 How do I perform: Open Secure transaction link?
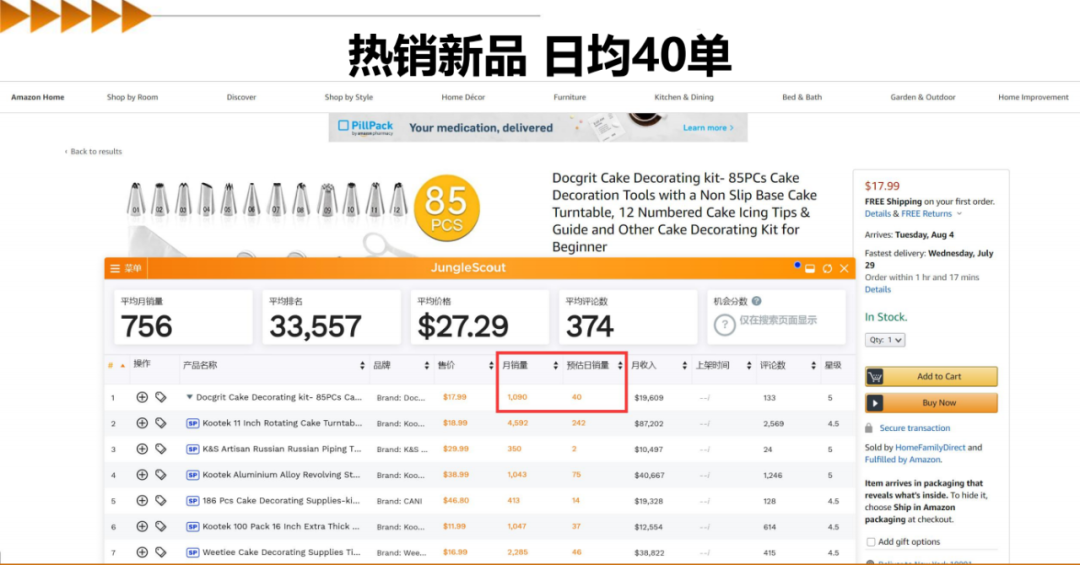click(x=915, y=428)
